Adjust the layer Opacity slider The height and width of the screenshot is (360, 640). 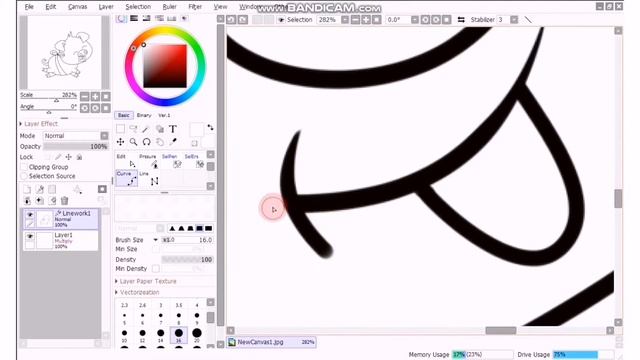[76, 146]
